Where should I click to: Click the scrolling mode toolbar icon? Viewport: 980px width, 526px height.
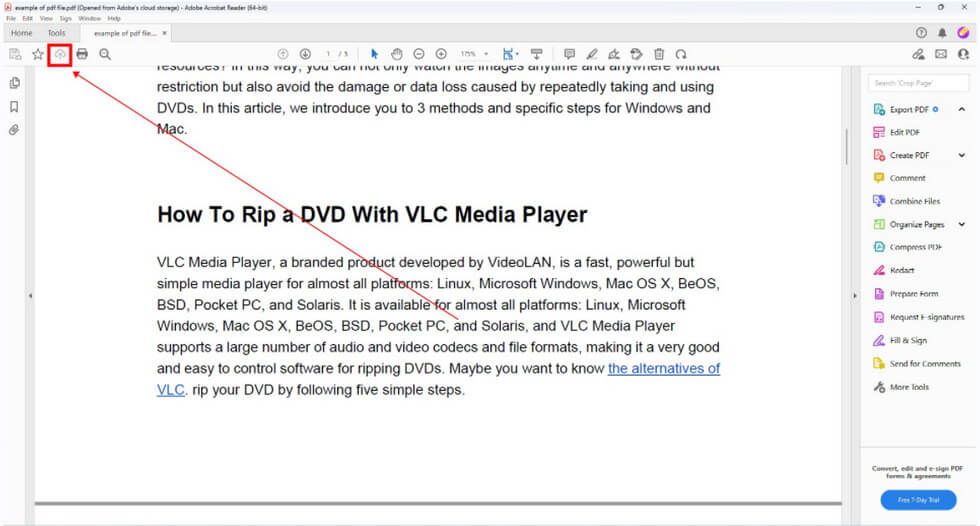pyautogui.click(x=536, y=54)
